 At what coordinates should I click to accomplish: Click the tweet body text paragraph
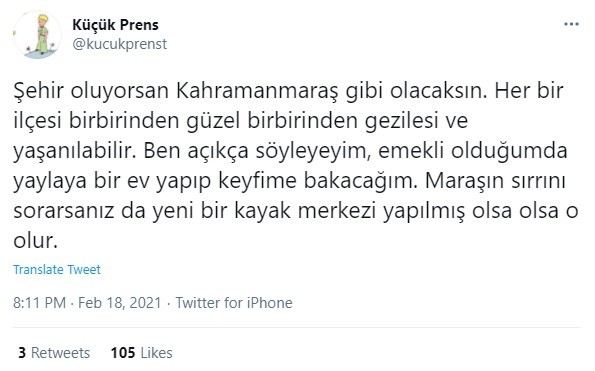[296, 165]
